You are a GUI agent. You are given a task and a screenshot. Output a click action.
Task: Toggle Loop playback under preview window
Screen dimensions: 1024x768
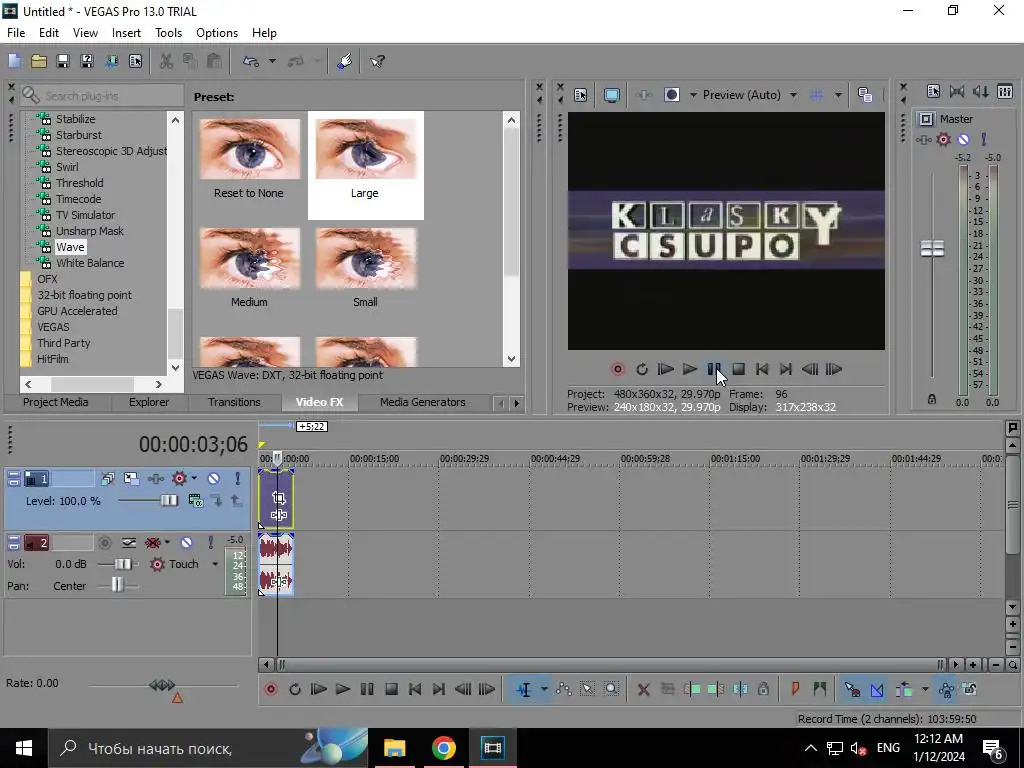tap(642, 370)
